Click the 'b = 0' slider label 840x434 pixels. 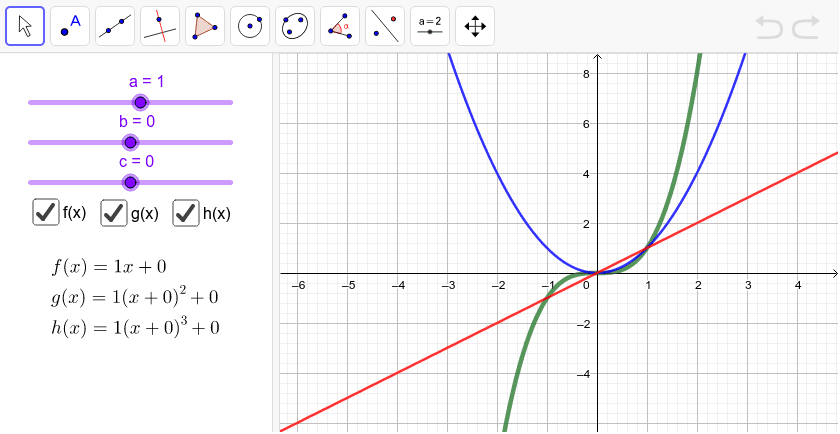pos(137,122)
